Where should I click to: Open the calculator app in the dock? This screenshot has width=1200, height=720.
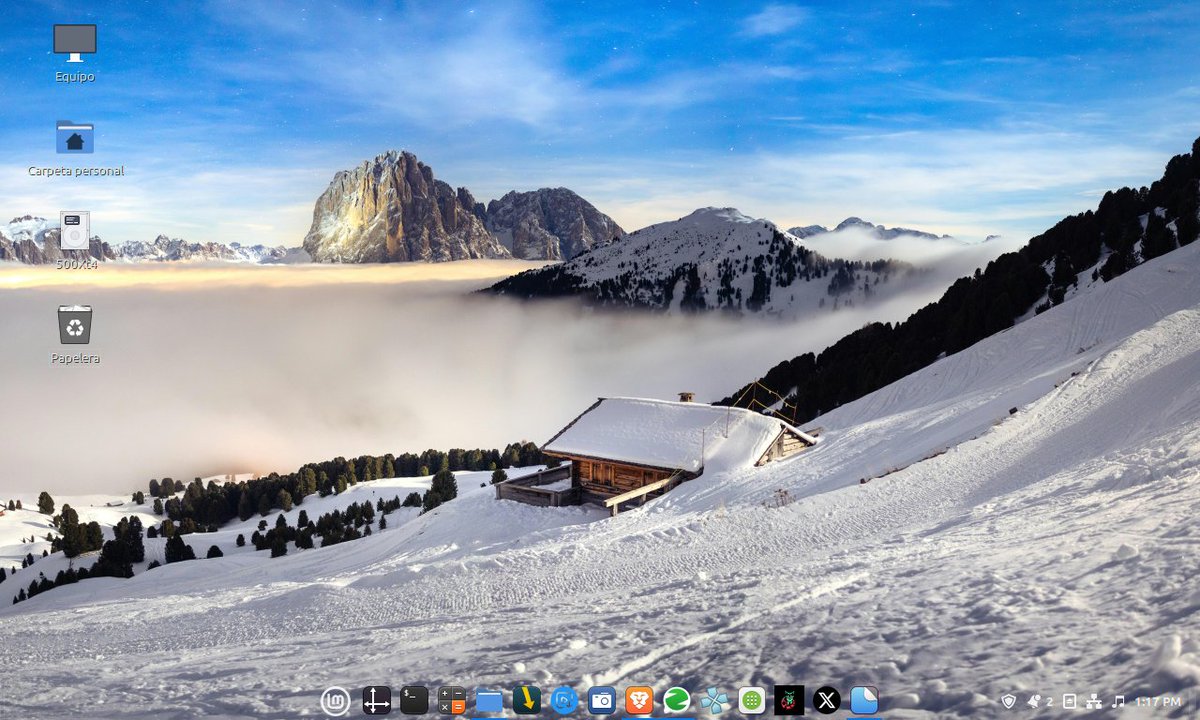(452, 701)
